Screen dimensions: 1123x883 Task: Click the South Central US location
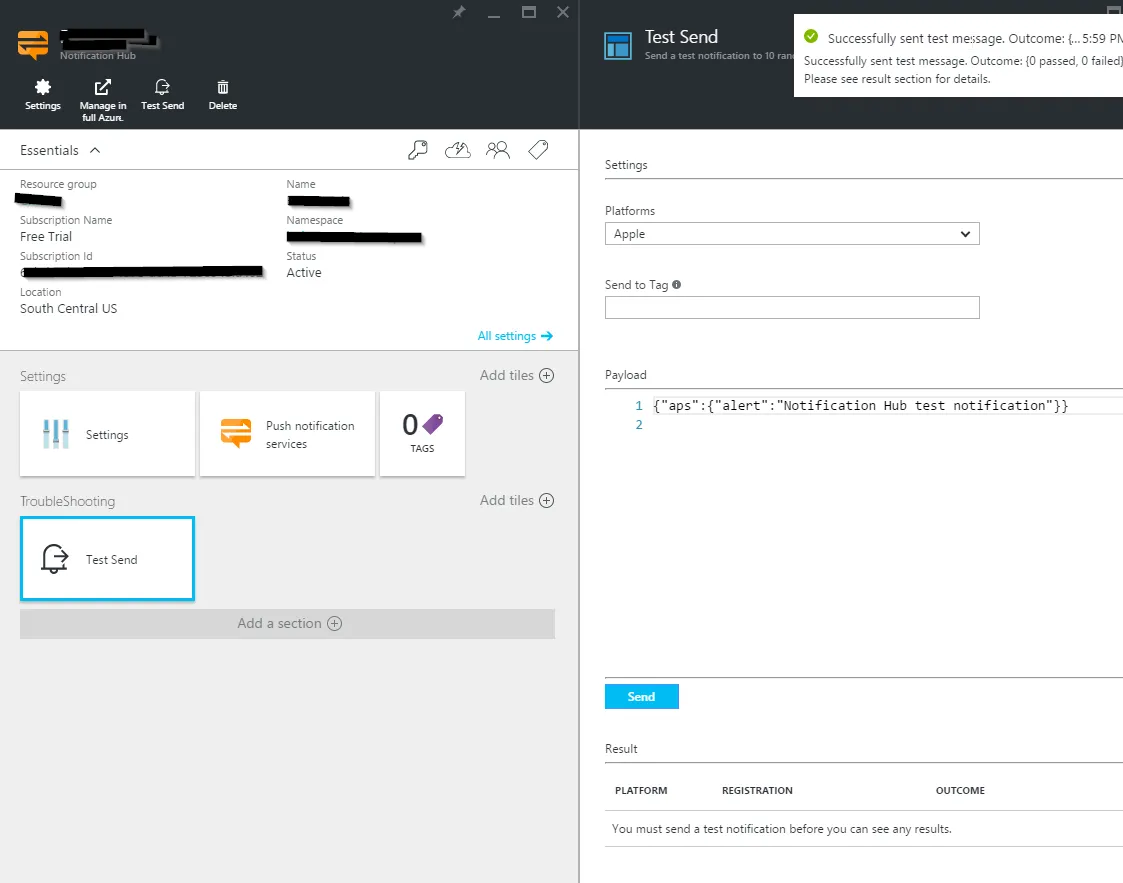[69, 309]
